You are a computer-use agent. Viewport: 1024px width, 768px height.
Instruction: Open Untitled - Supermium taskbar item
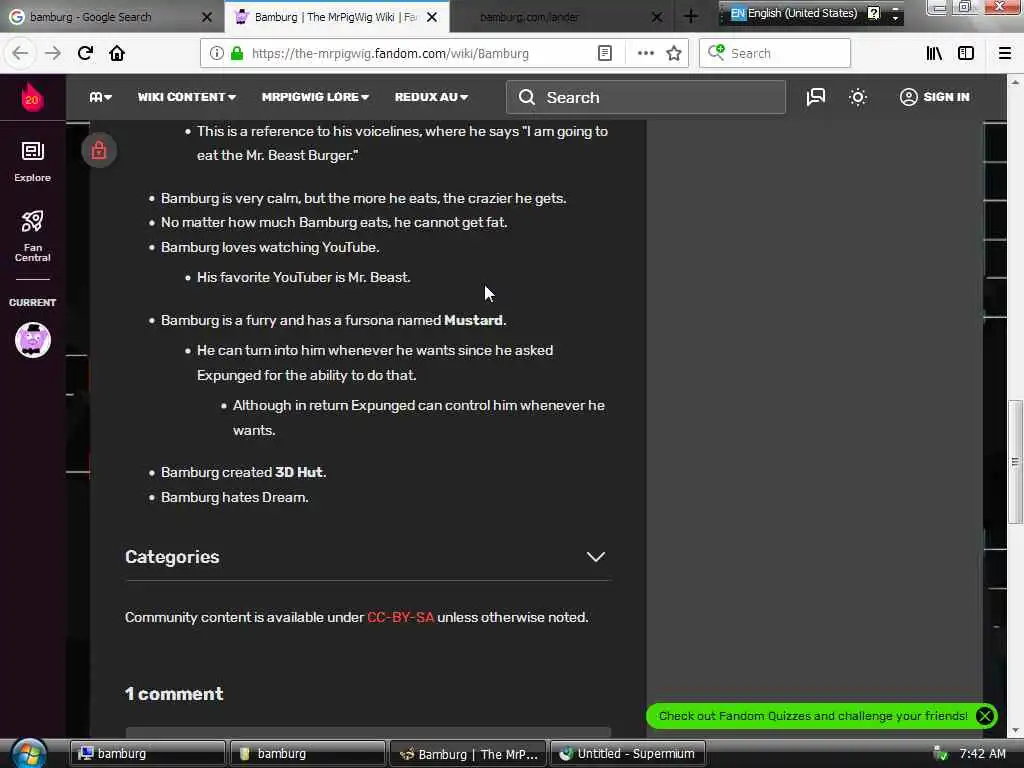click(628, 754)
